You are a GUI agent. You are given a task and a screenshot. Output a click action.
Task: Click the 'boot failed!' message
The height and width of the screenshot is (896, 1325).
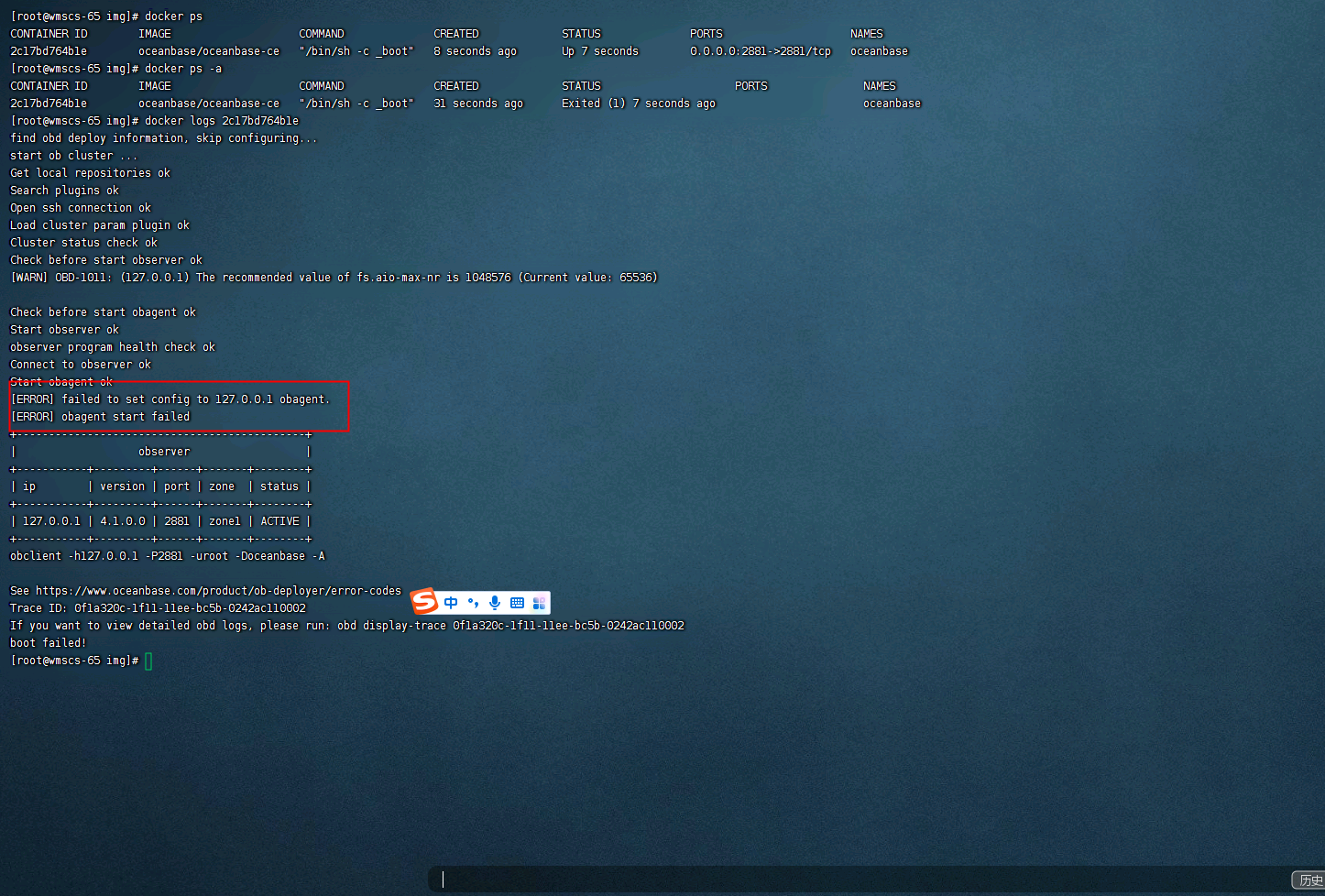48,643
